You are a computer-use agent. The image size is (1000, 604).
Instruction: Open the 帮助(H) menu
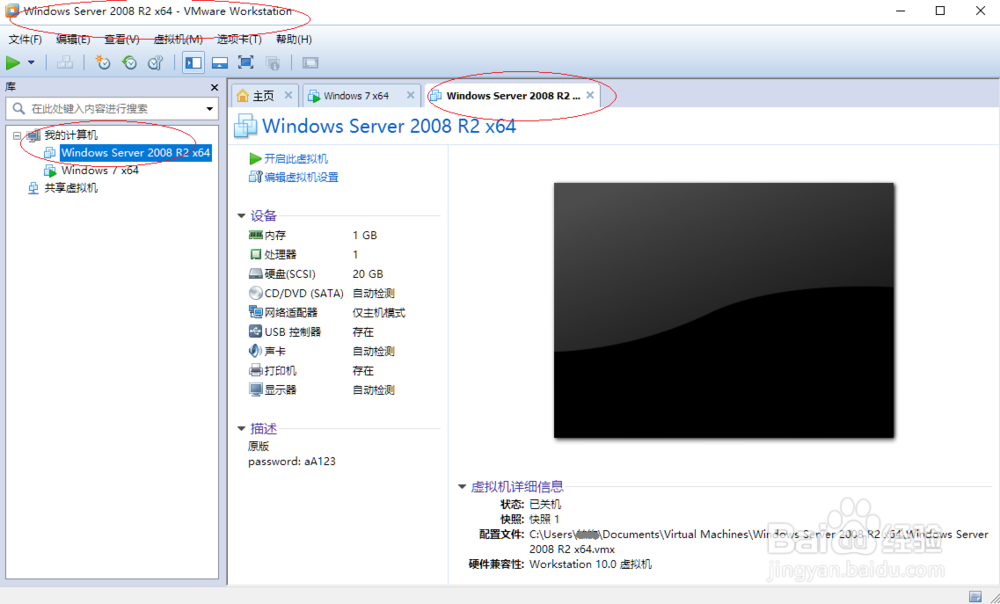[294, 40]
